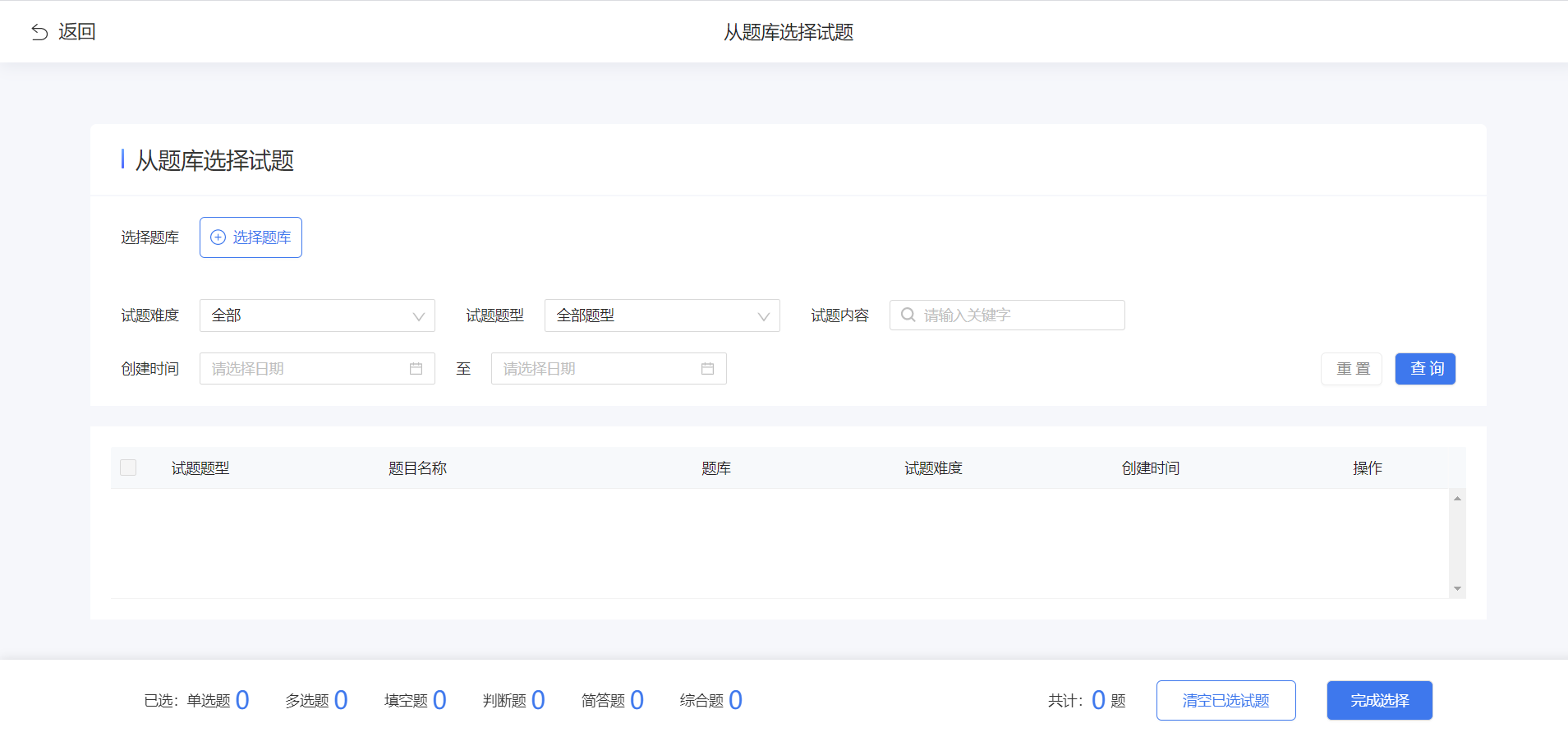Screen dimensions: 1568x737
Task: Click the table scrollbar down arrow
Action: tap(1457, 588)
